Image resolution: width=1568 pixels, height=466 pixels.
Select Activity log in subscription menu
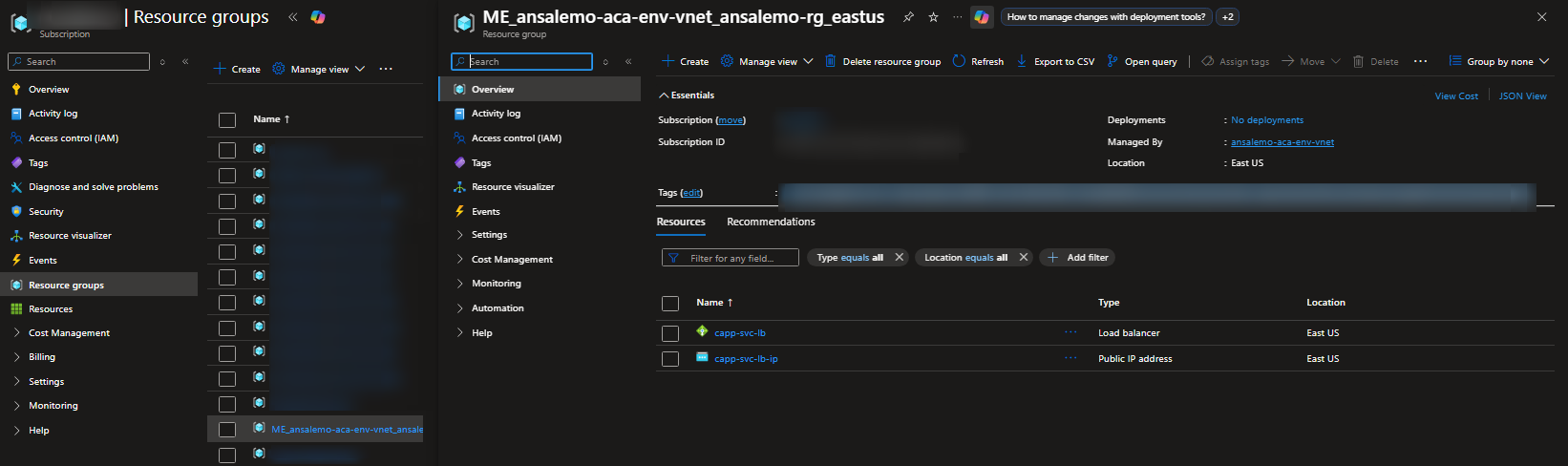pyautogui.click(x=53, y=114)
